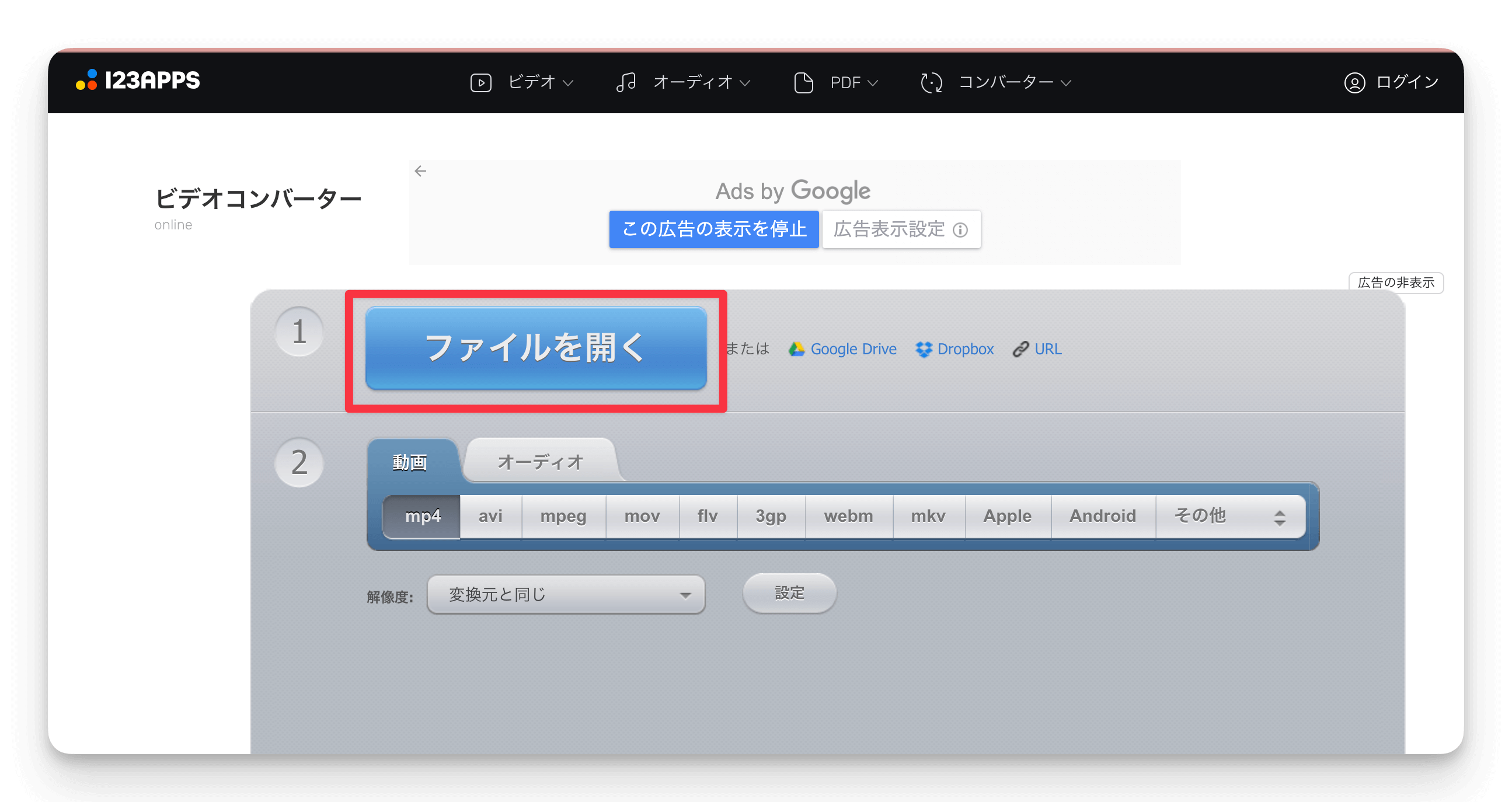Image resolution: width=1512 pixels, height=802 pixels.
Task: Switch to the 動画 tab
Action: (x=410, y=462)
